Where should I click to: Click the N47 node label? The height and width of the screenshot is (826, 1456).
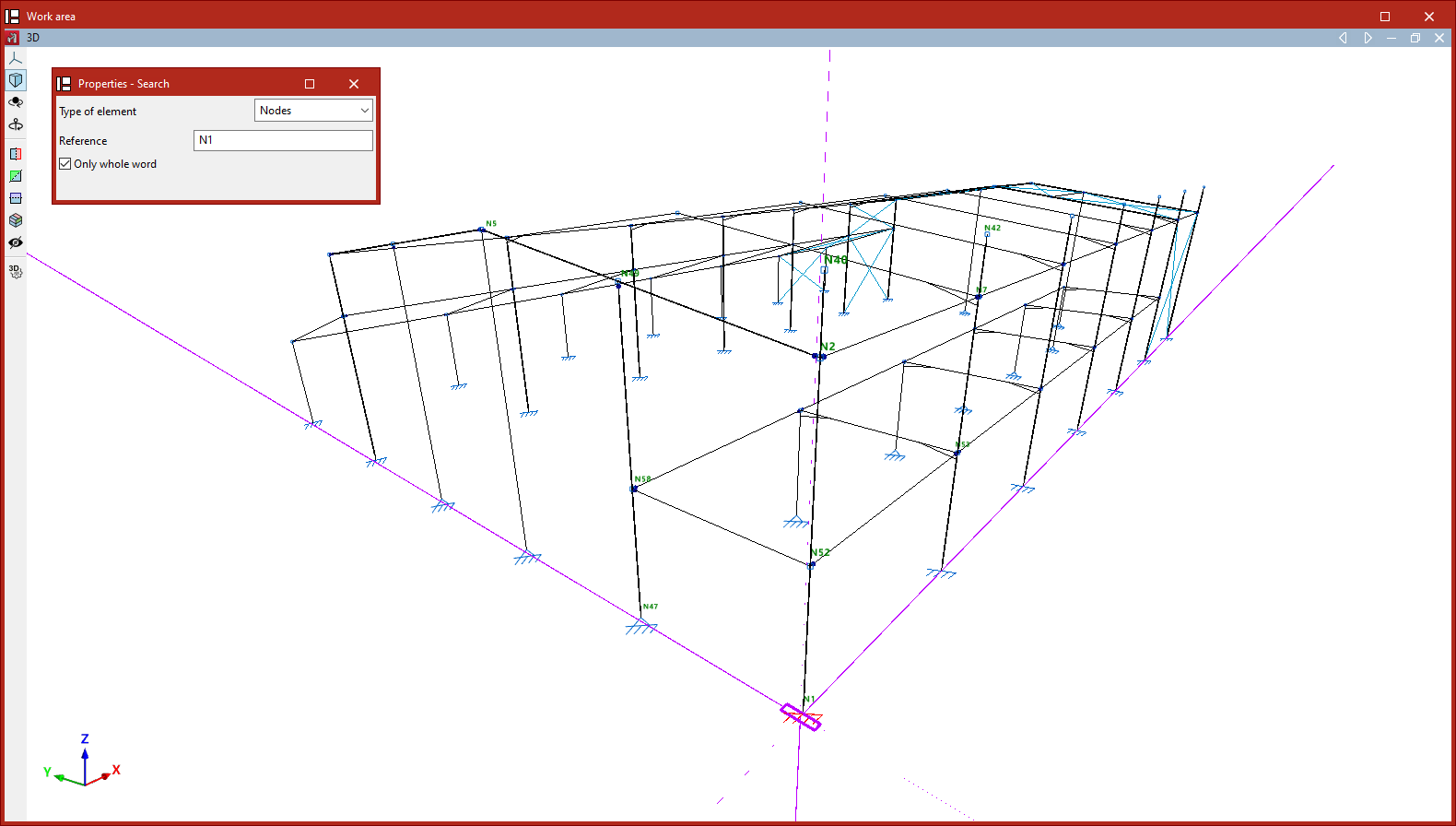pos(651,607)
